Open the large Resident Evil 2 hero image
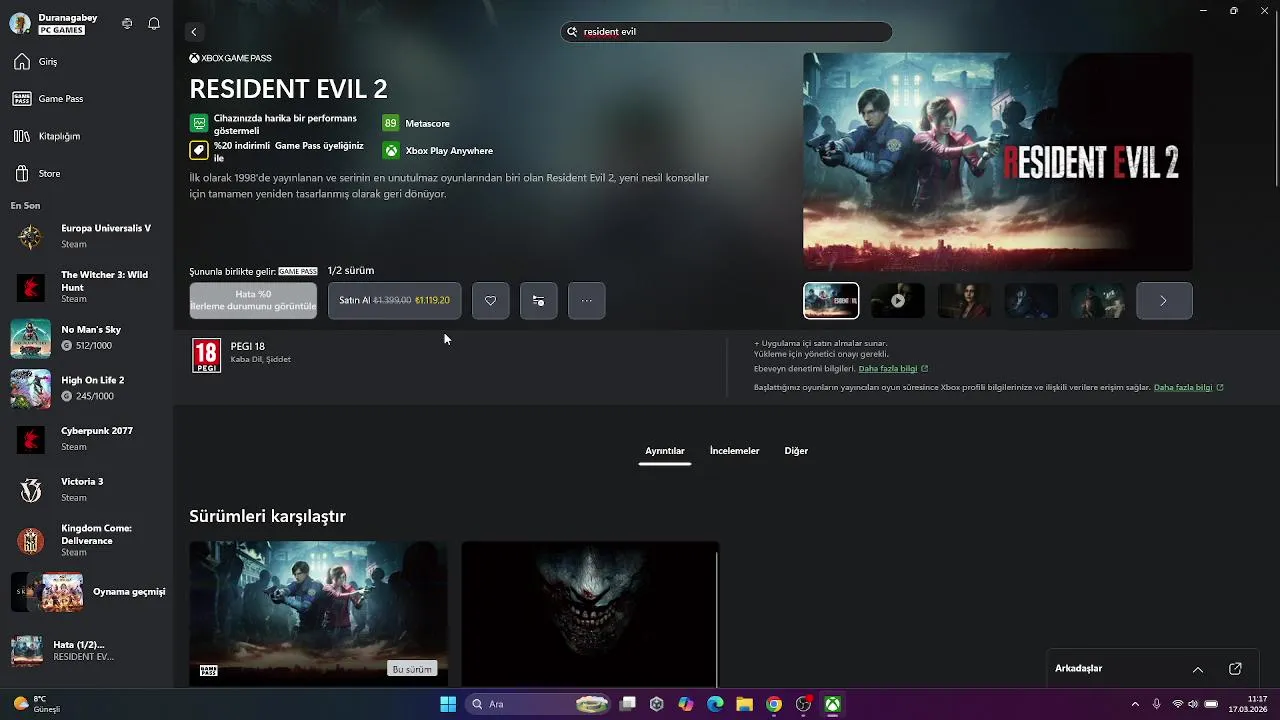This screenshot has width=1280, height=720. coord(997,161)
